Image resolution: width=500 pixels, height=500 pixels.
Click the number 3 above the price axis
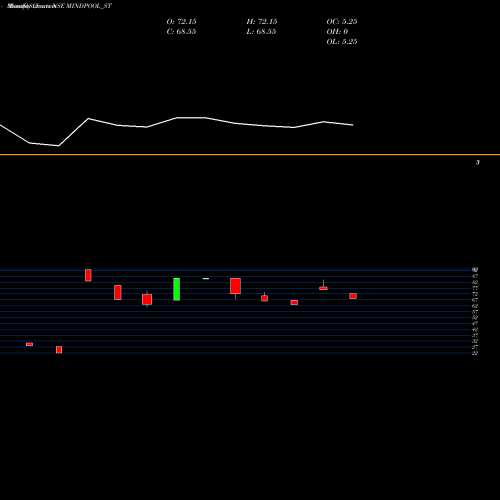[x=478, y=162]
